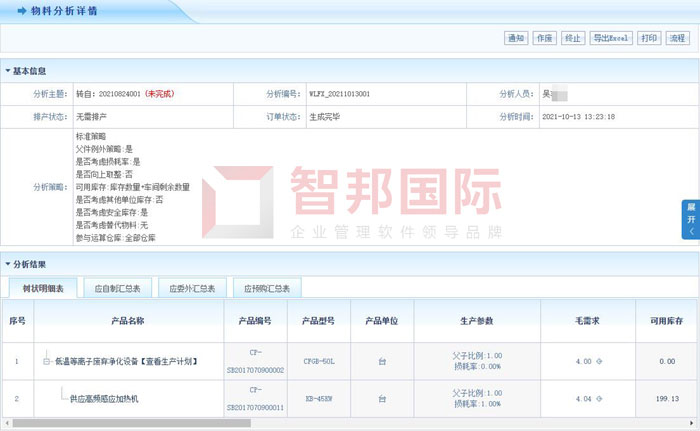Click the 生产参数 column header

point(477,321)
